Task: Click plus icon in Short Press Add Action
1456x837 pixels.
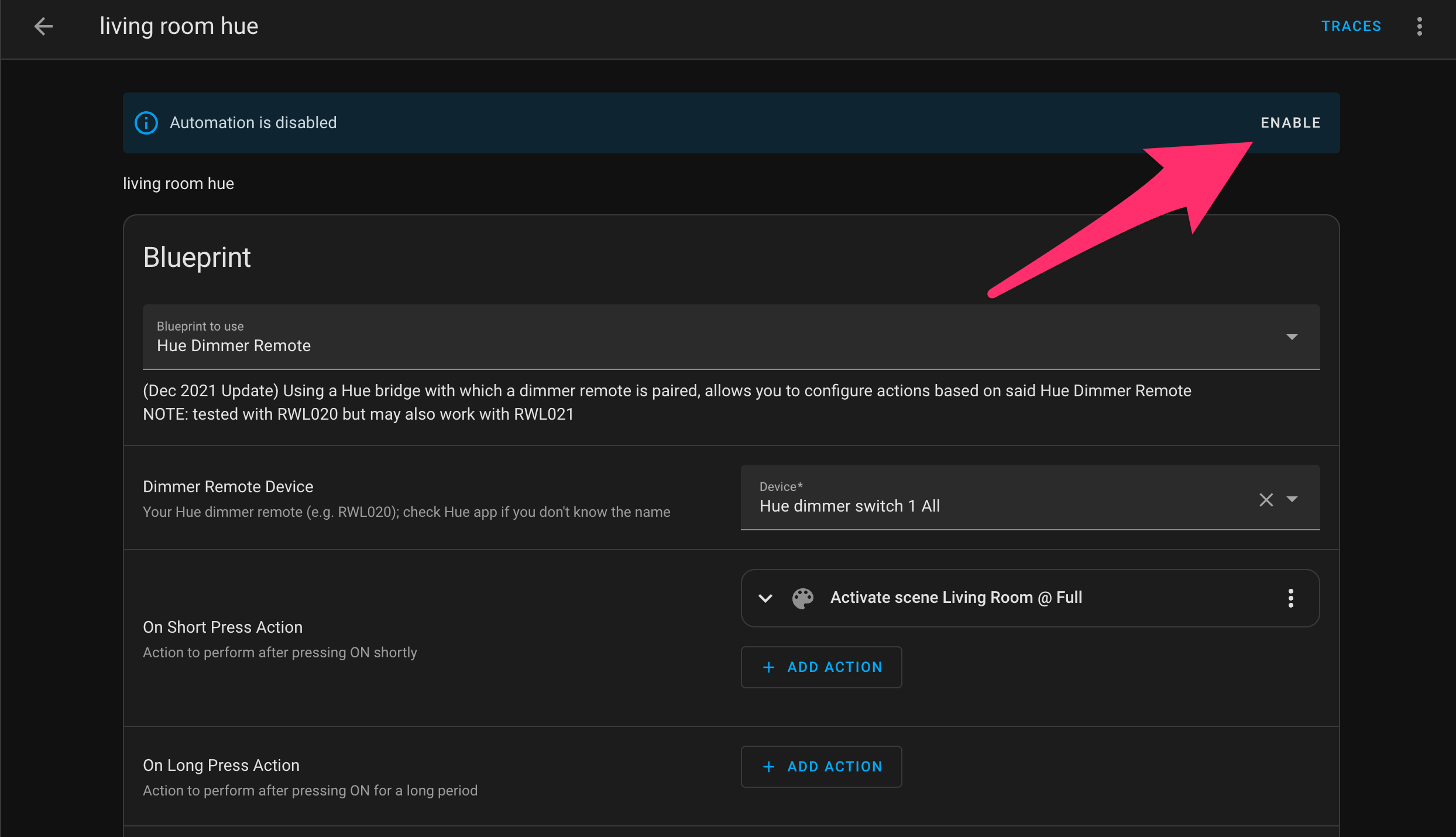Action: [x=768, y=667]
